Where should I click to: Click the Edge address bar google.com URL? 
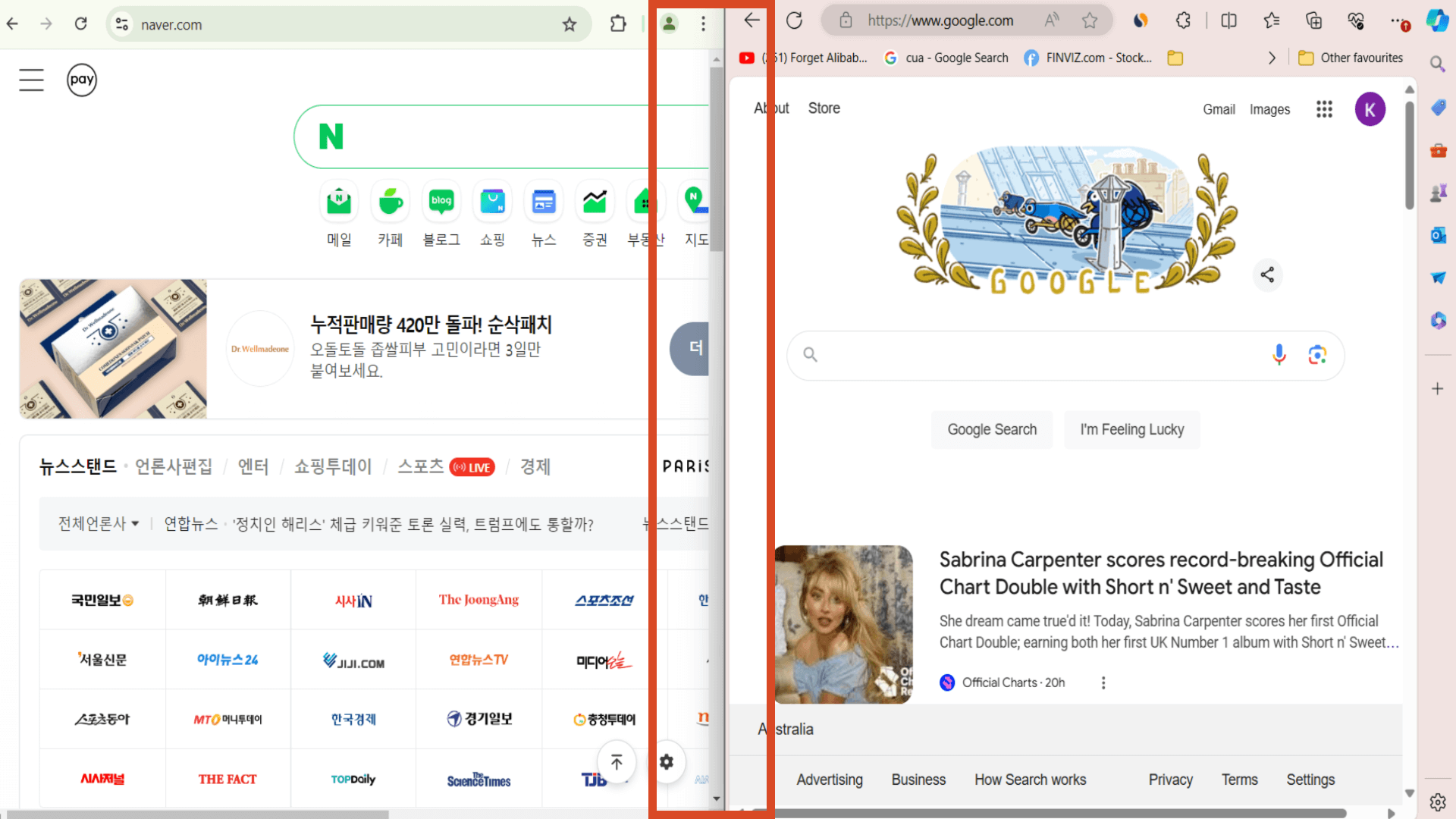coord(940,20)
